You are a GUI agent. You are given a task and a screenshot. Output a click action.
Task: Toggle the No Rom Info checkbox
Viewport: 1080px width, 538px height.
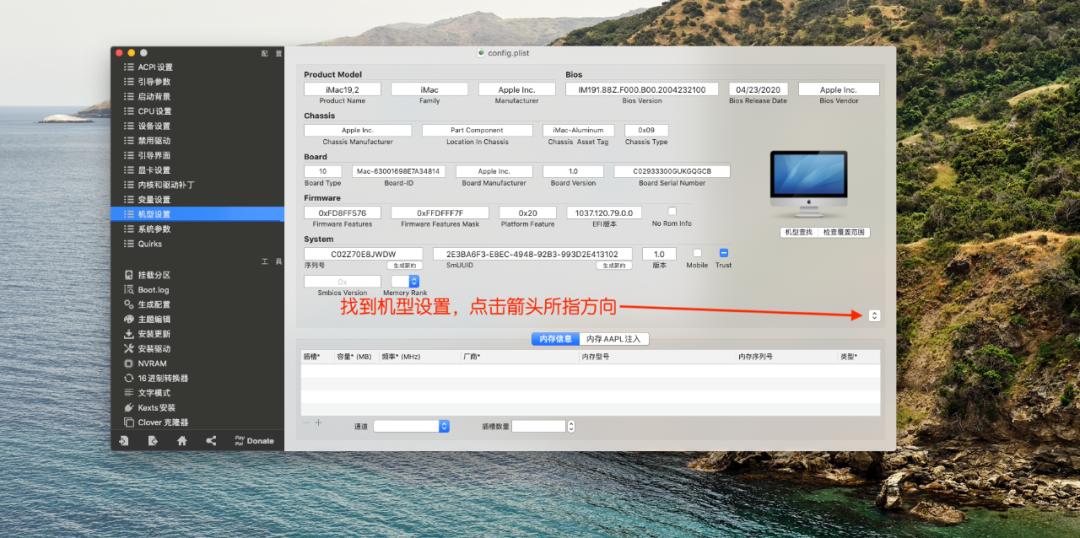coord(672,211)
